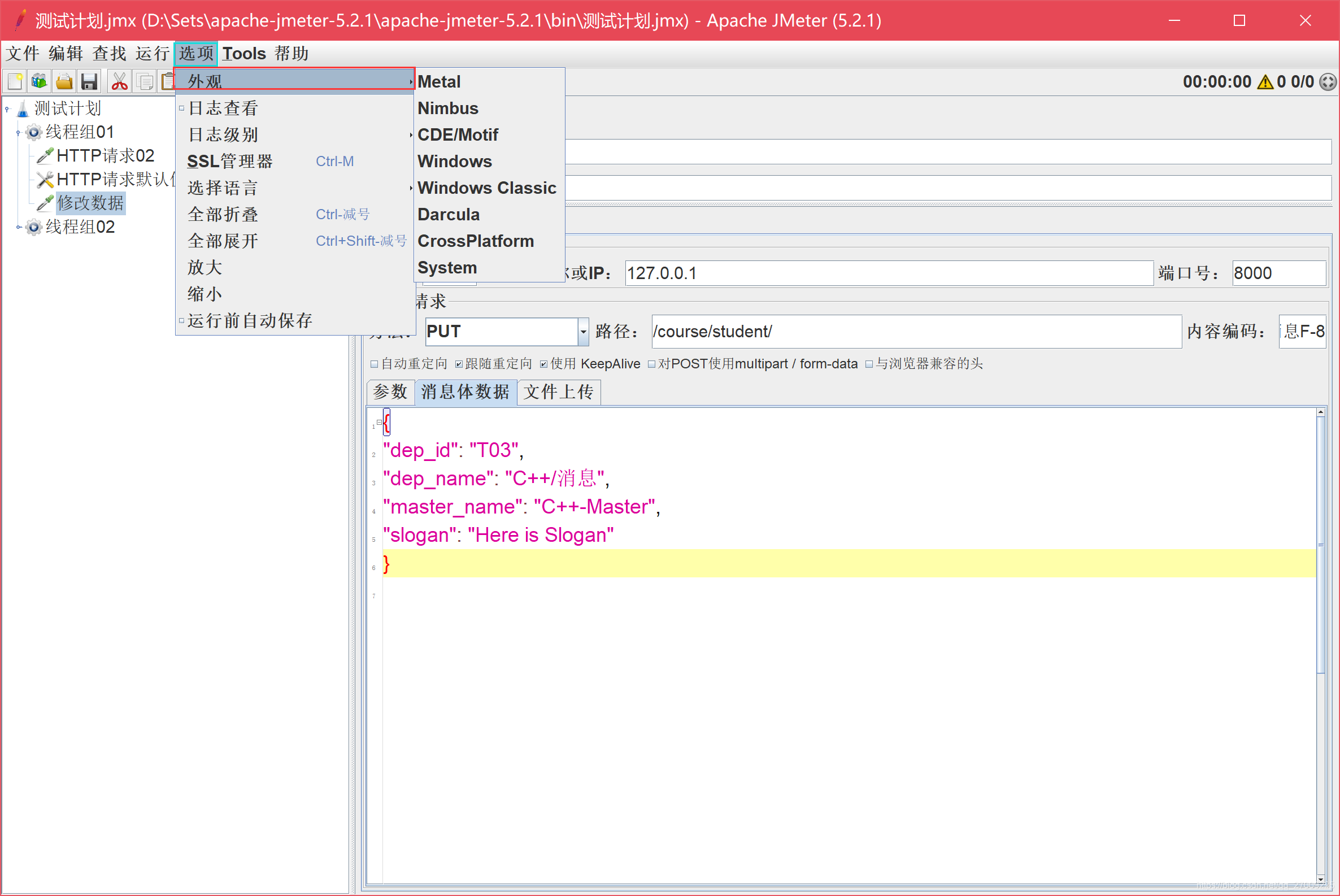
Task: Select the Nimbus look and feel
Action: click(x=490, y=108)
